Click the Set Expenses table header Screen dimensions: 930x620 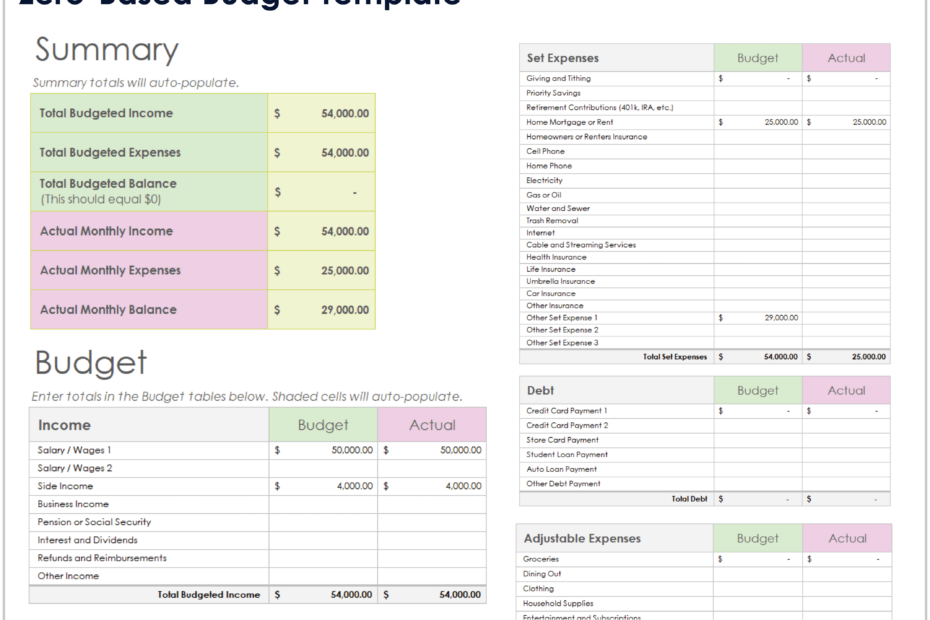pos(617,58)
